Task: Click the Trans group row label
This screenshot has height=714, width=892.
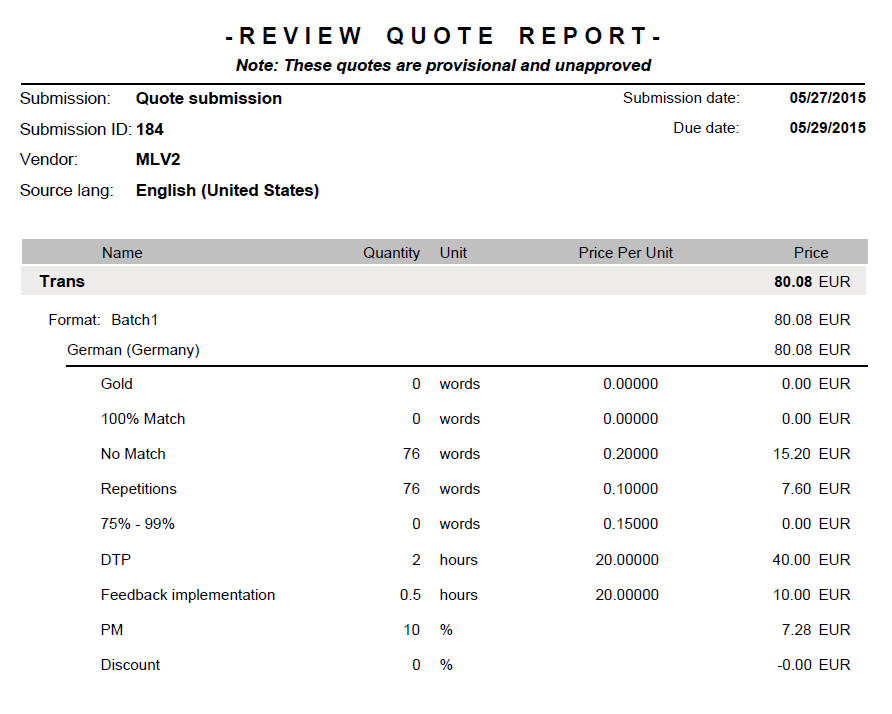Action: pyautogui.click(x=62, y=282)
